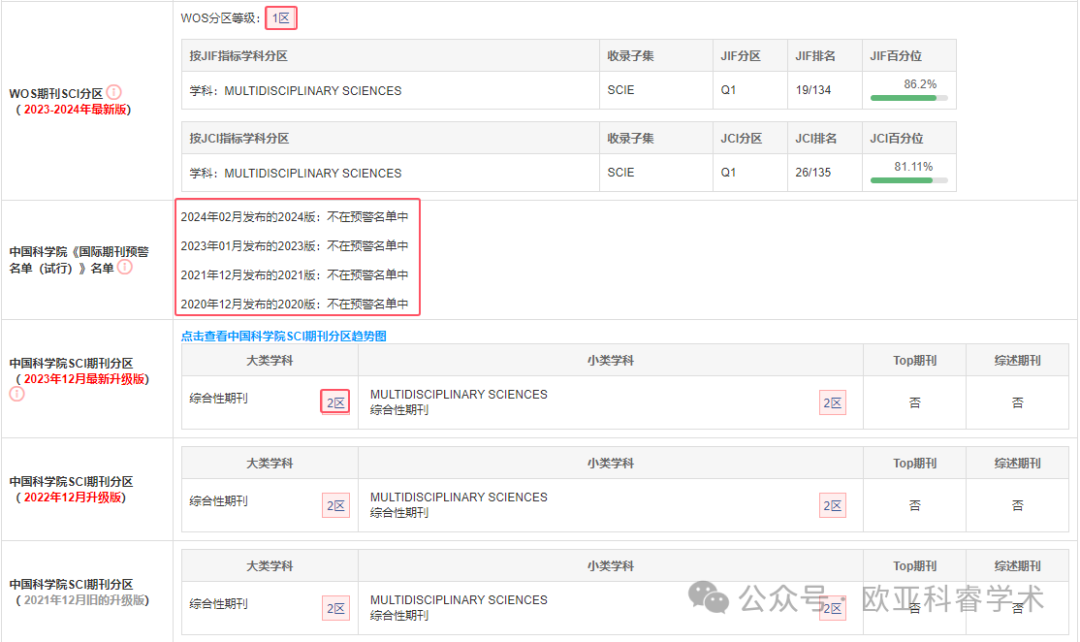Image resolution: width=1080 pixels, height=642 pixels.
Task: Select the 按JIF指标学科分区 header
Action: [x=238, y=56]
